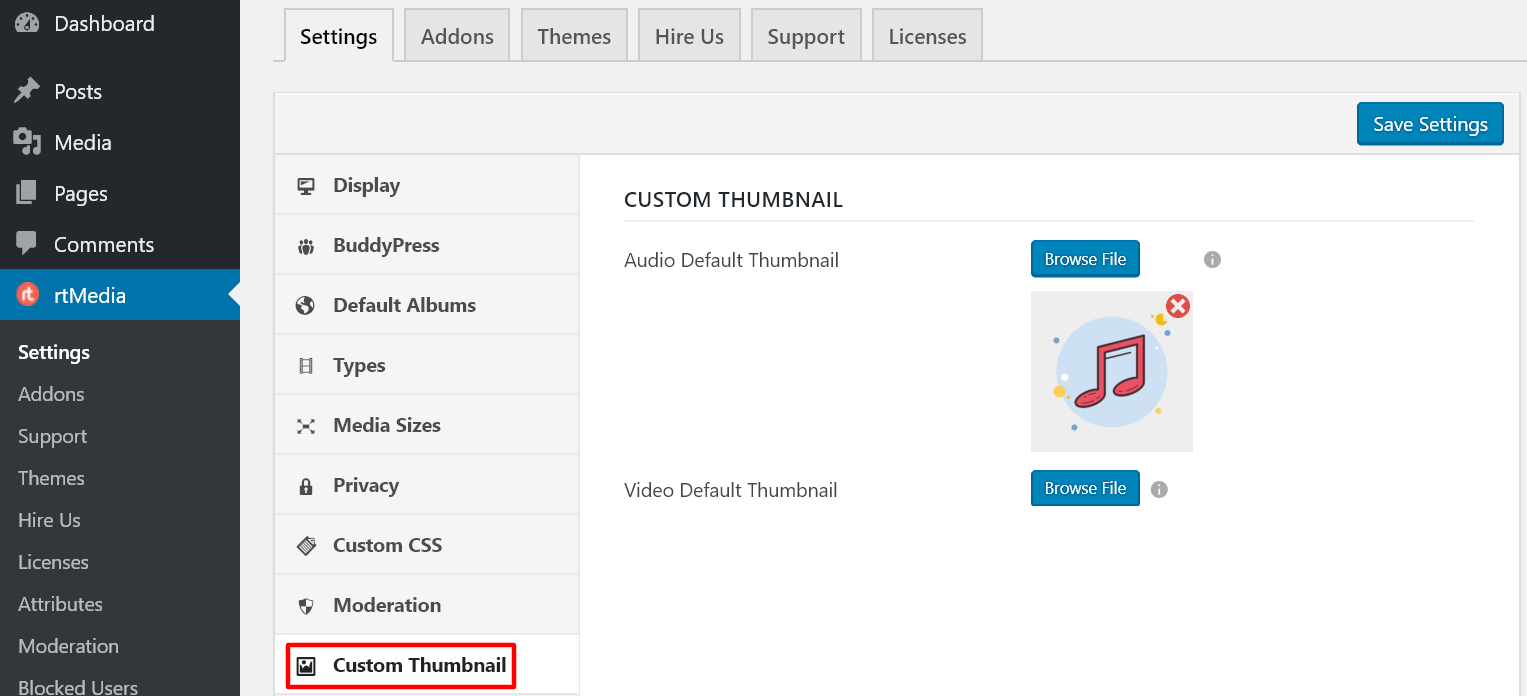Image resolution: width=1527 pixels, height=696 pixels.
Task: Open Custom Thumbnail via its image icon
Action: (305, 664)
